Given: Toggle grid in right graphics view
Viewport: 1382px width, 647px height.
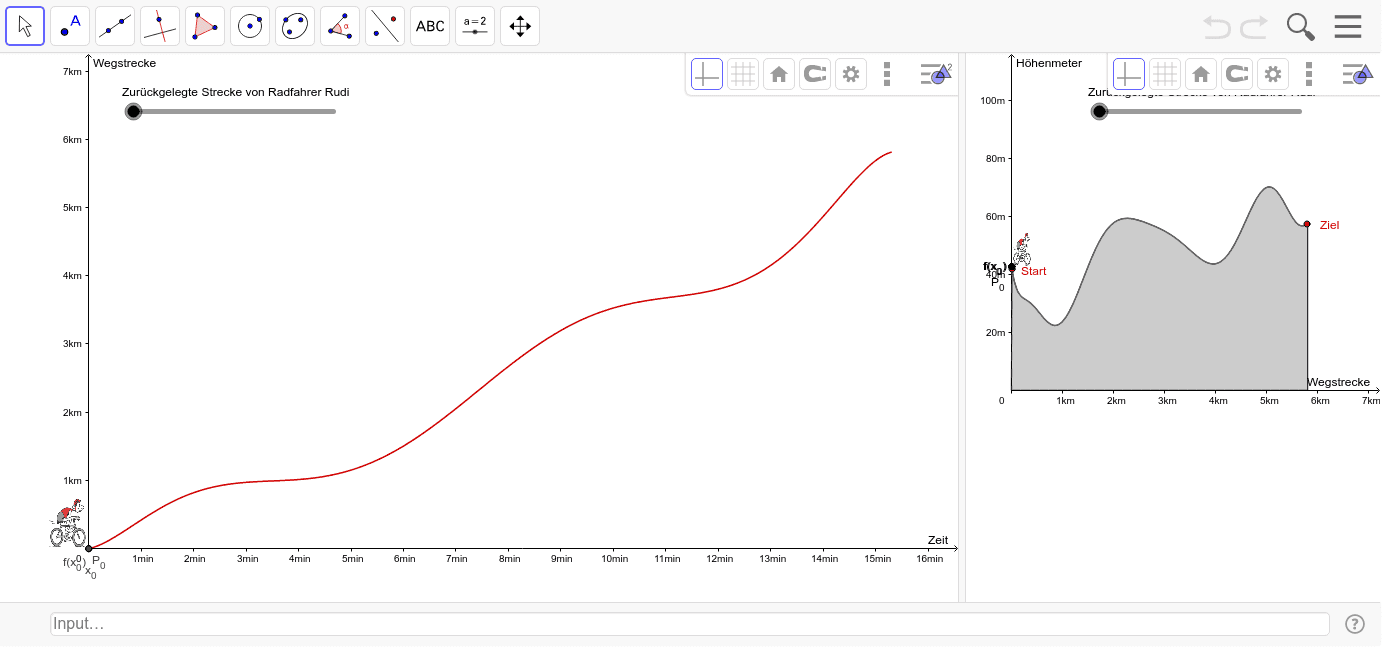Looking at the screenshot, I should pyautogui.click(x=1165, y=73).
